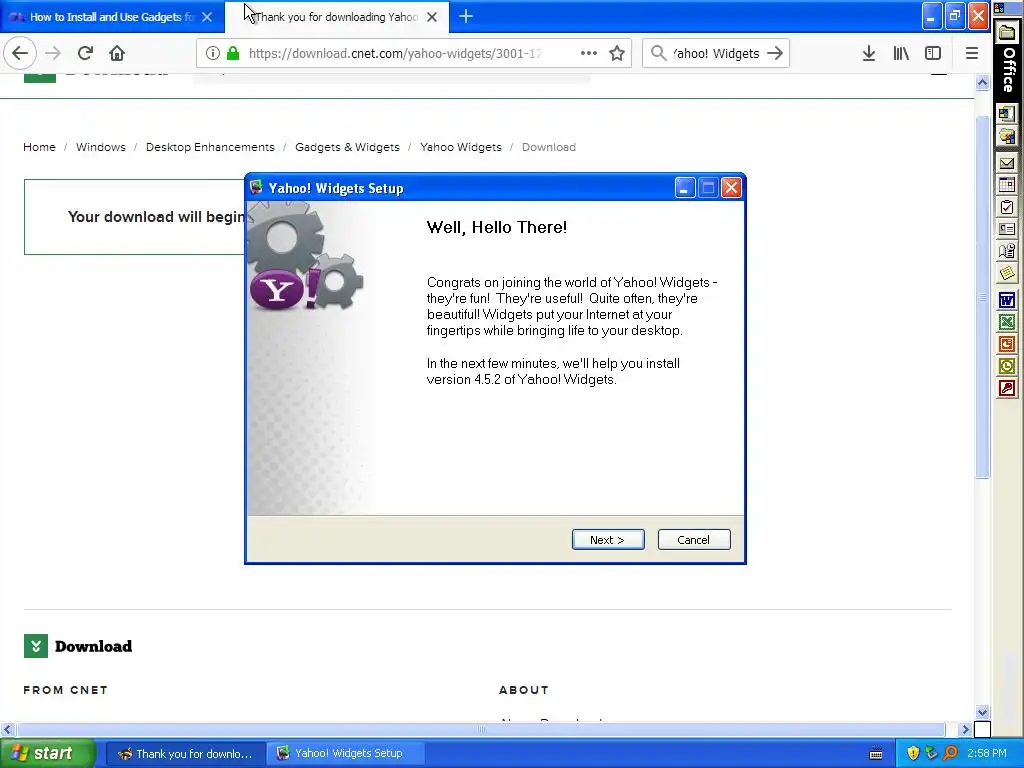Open the Yahoo Widgets breadcrumb link

click(x=461, y=147)
